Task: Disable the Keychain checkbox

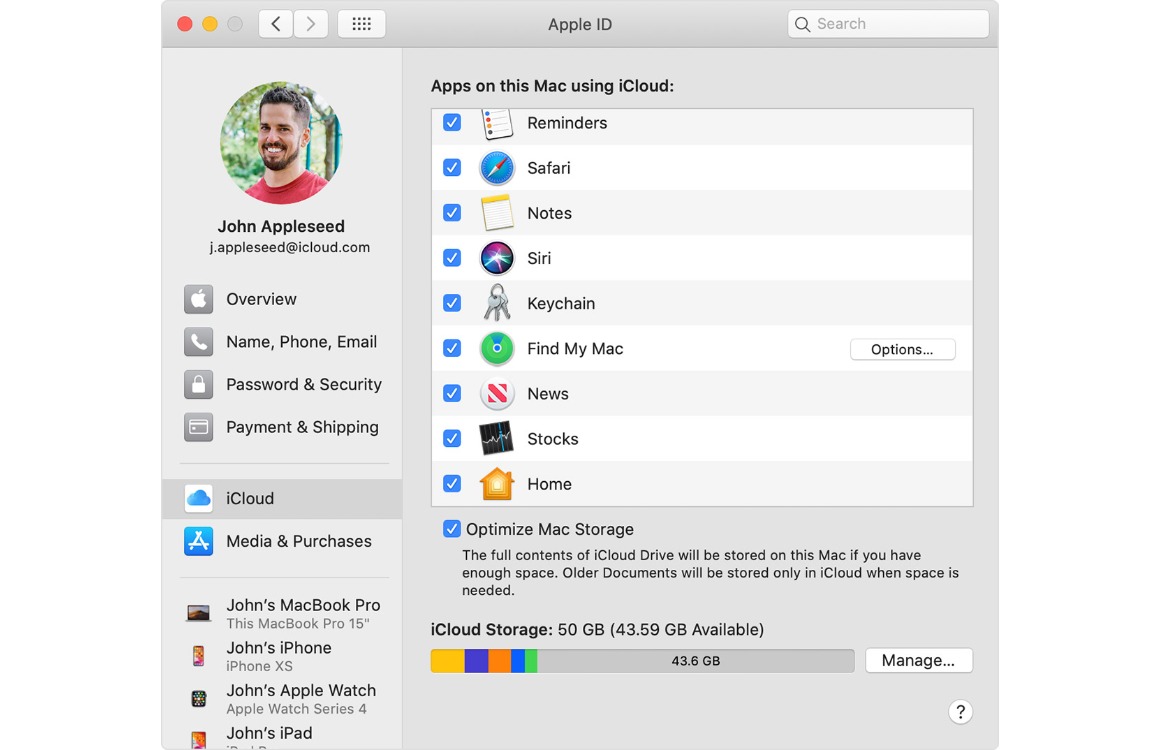Action: tap(452, 303)
